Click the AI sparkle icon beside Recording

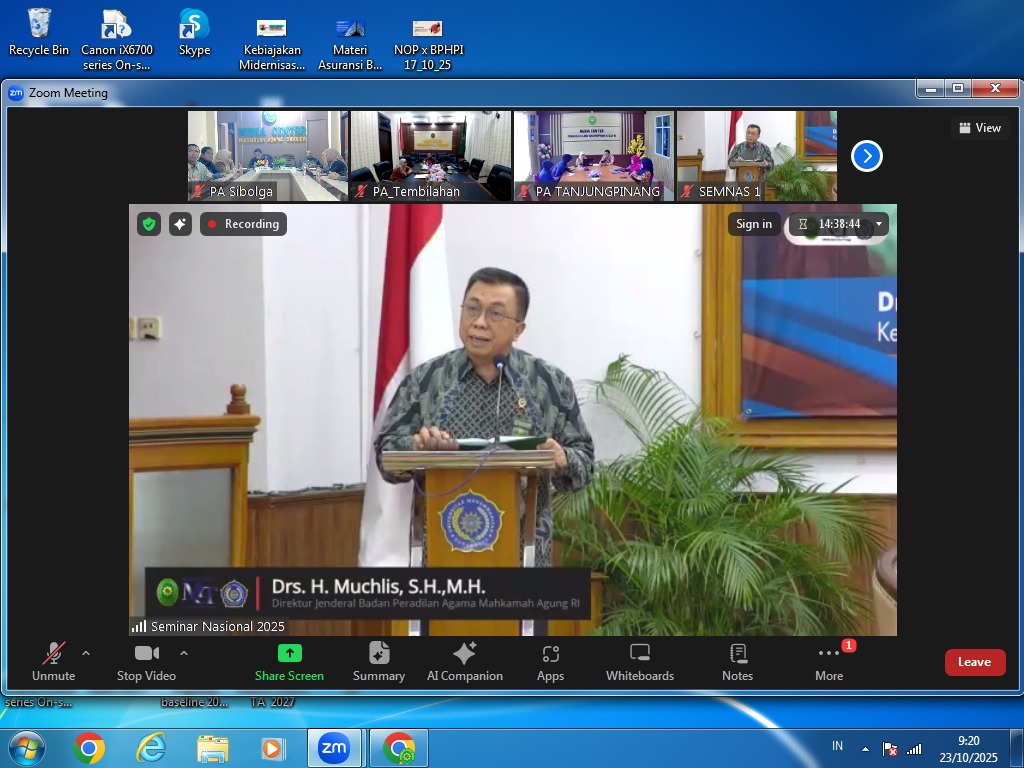pos(180,224)
